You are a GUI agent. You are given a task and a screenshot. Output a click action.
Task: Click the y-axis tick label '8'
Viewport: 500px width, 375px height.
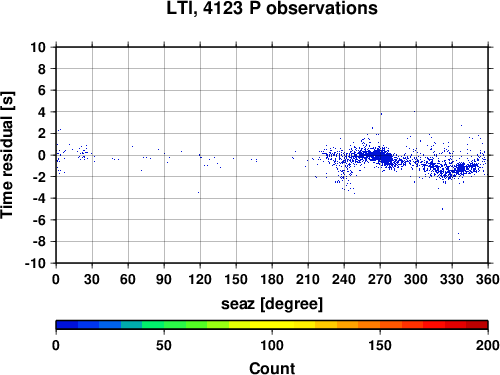(x=42, y=69)
